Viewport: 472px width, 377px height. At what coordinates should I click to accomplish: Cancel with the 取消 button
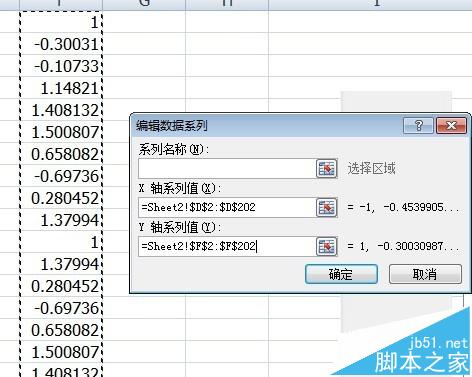click(425, 274)
